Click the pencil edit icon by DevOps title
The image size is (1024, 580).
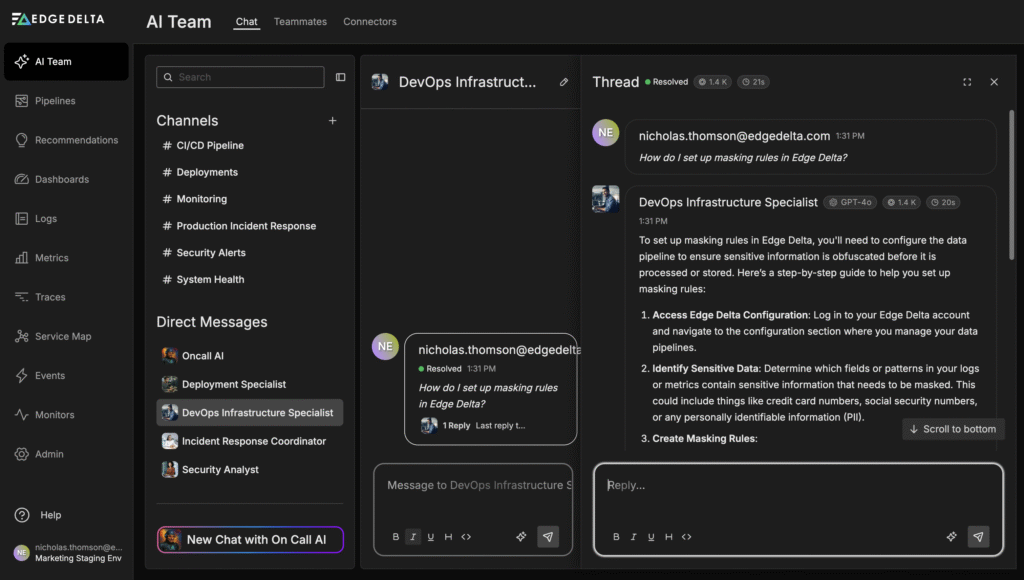564,83
